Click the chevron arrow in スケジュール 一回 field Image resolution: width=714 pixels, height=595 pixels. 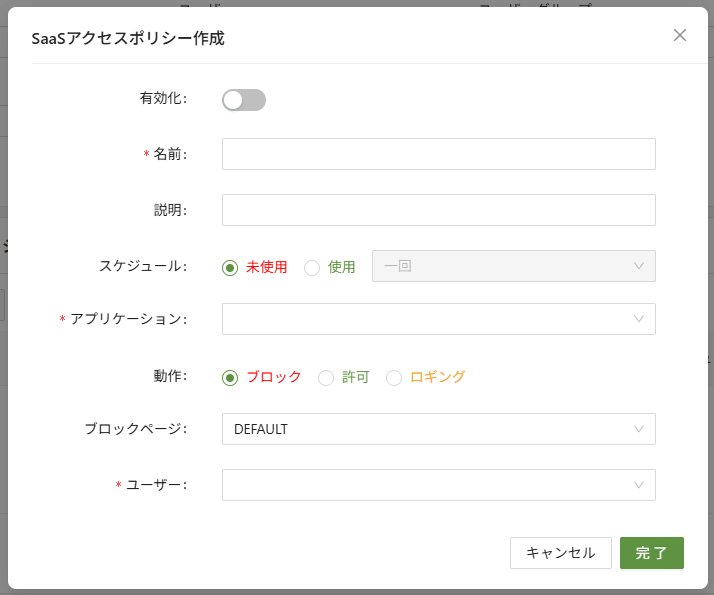639,266
